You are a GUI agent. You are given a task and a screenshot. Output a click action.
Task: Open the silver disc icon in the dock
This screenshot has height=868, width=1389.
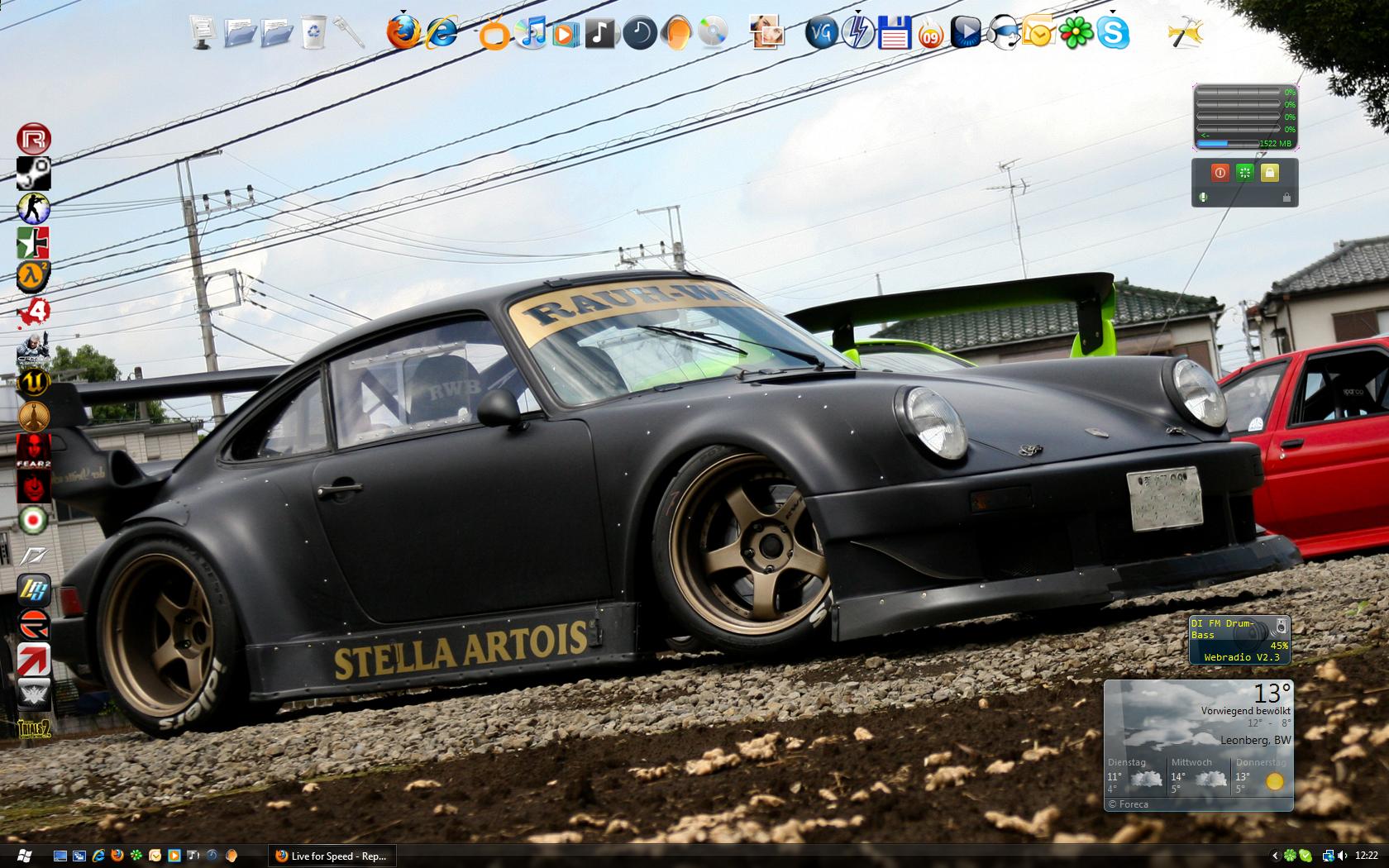click(x=712, y=33)
